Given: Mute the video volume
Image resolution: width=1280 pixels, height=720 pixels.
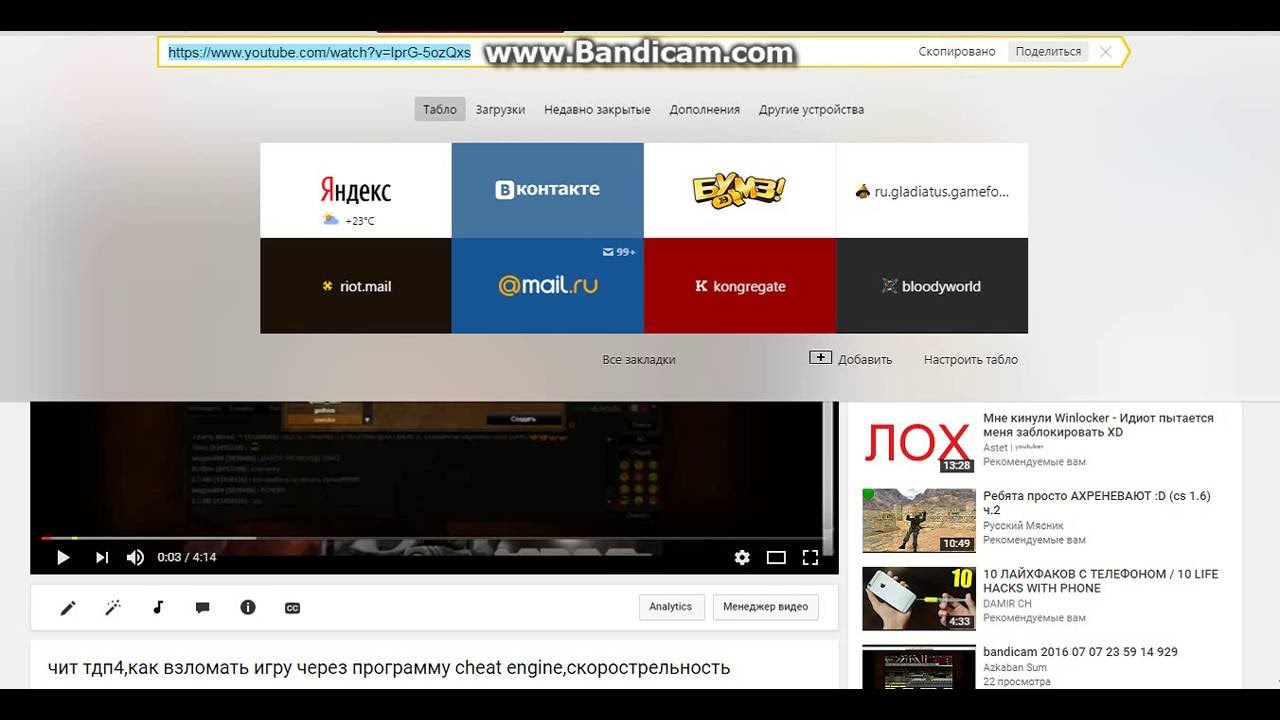Looking at the screenshot, I should (x=135, y=558).
